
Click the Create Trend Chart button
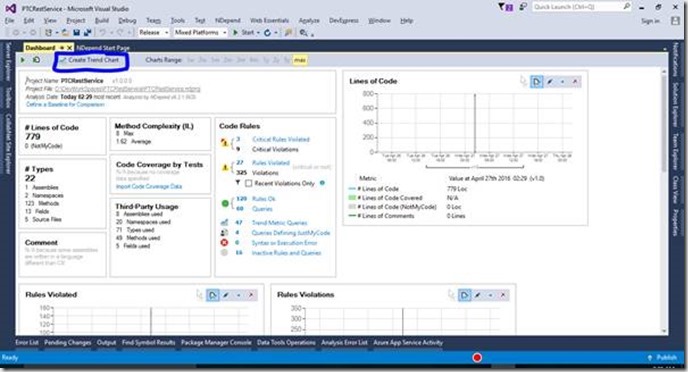click(x=90, y=60)
